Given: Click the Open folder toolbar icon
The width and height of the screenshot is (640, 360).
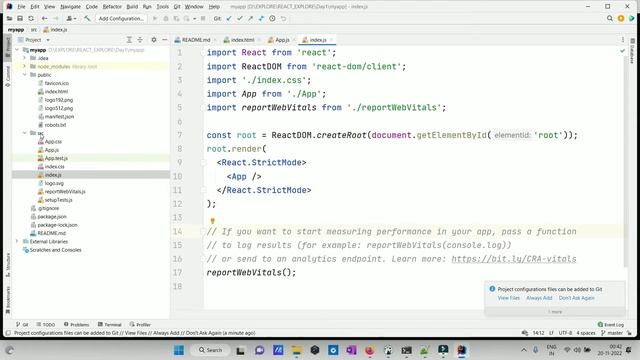Looking at the screenshot, I should coord(9,18).
